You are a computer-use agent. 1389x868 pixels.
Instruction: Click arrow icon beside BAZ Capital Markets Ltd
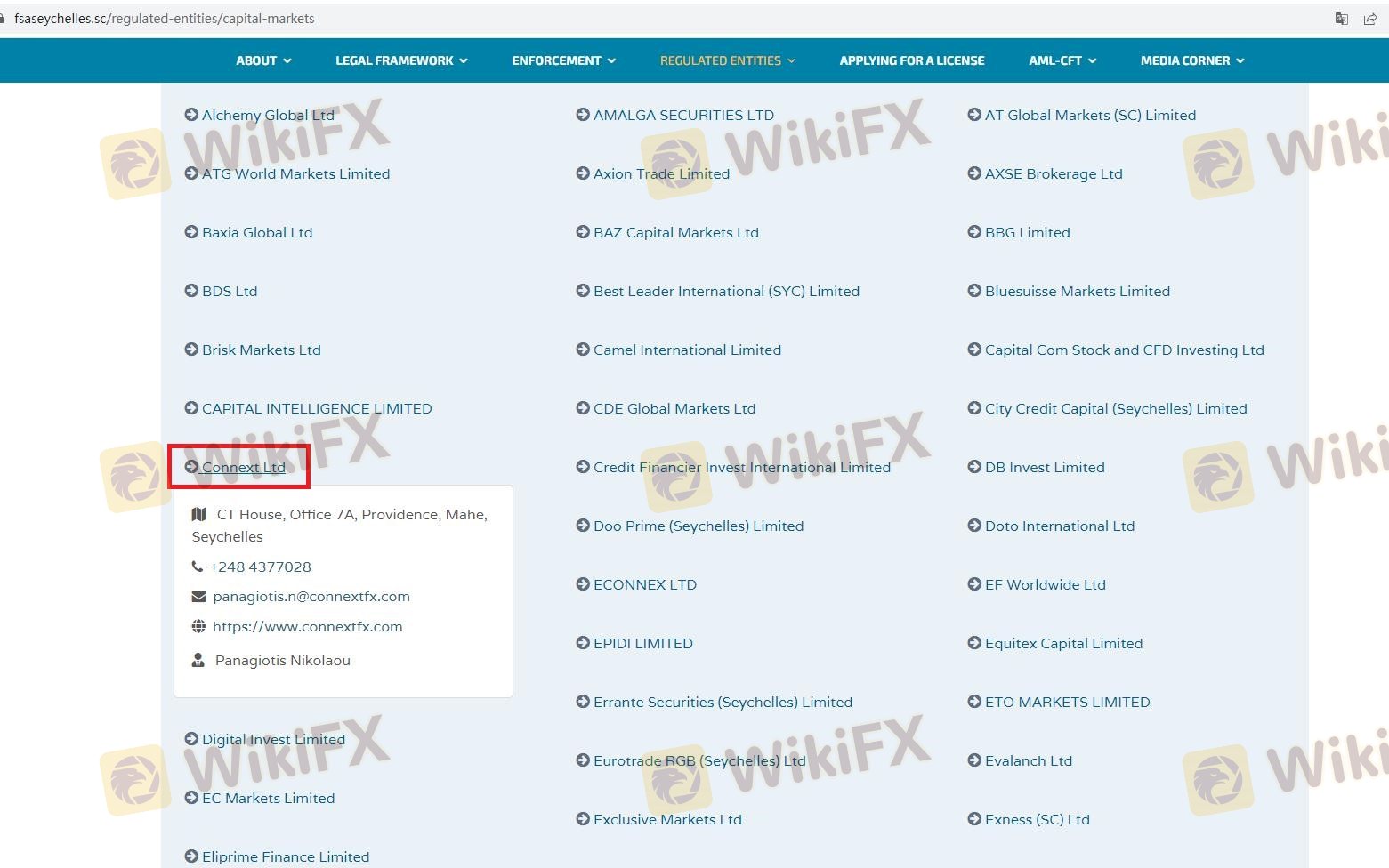click(x=583, y=232)
